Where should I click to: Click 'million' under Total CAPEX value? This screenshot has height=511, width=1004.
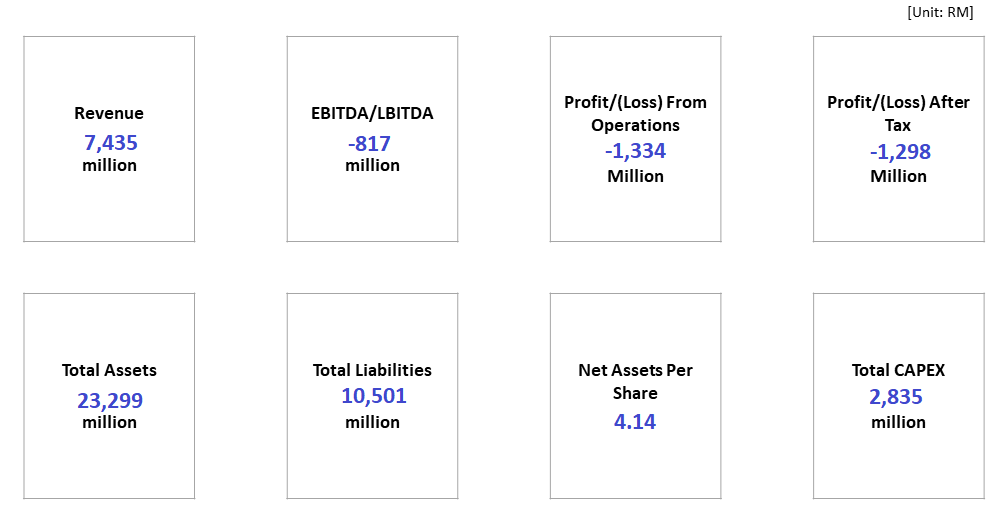(898, 422)
